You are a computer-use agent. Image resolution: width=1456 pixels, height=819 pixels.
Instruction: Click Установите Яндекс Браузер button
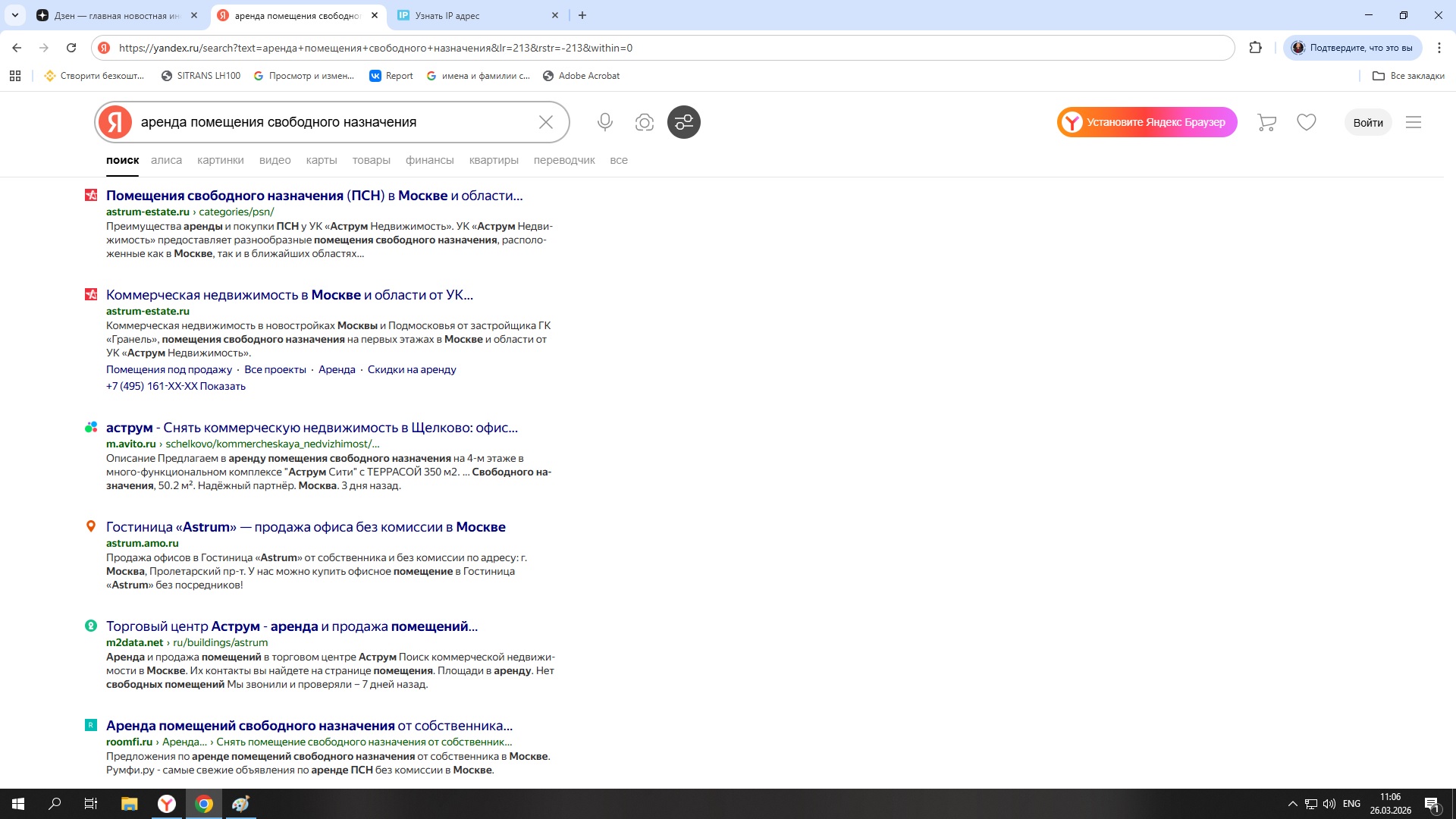click(x=1147, y=122)
